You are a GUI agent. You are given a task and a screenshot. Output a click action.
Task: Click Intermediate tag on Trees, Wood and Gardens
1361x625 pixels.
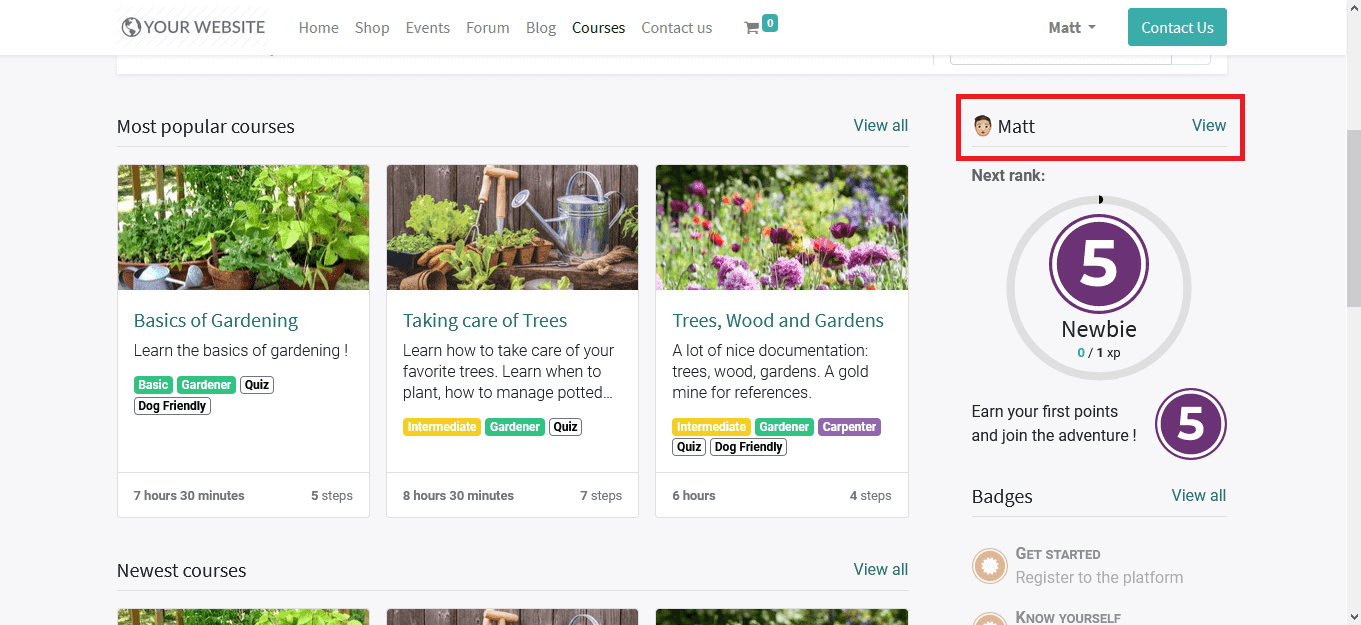[712, 427]
